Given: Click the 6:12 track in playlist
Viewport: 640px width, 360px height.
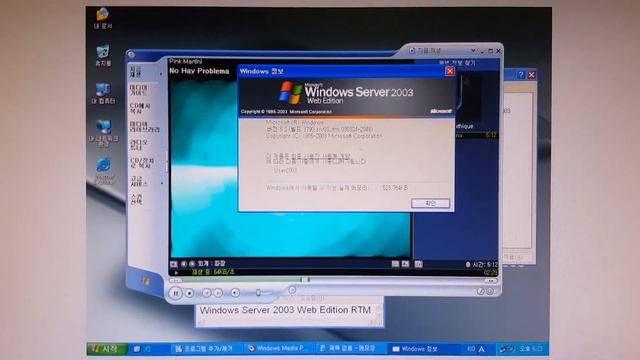Looking at the screenshot, I should (476, 135).
